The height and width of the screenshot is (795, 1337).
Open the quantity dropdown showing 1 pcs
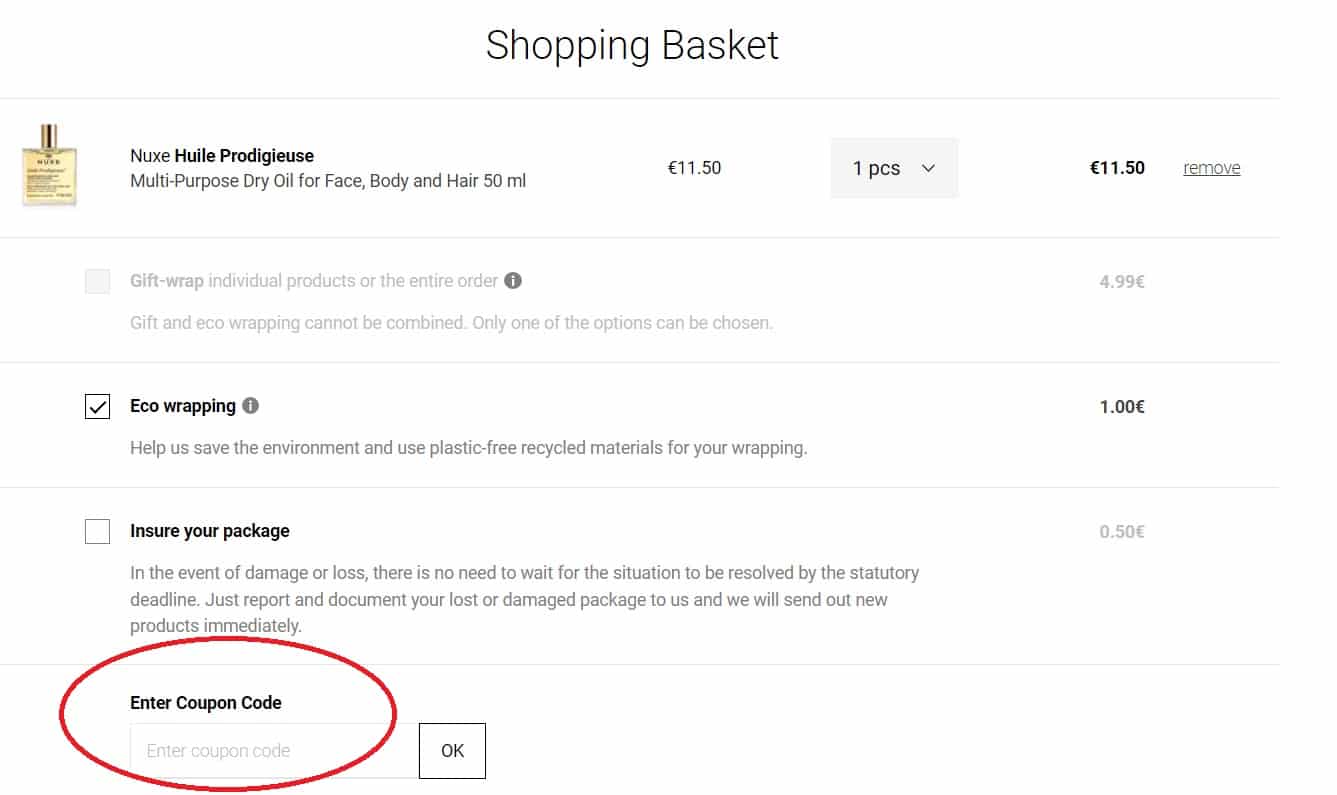coord(893,167)
